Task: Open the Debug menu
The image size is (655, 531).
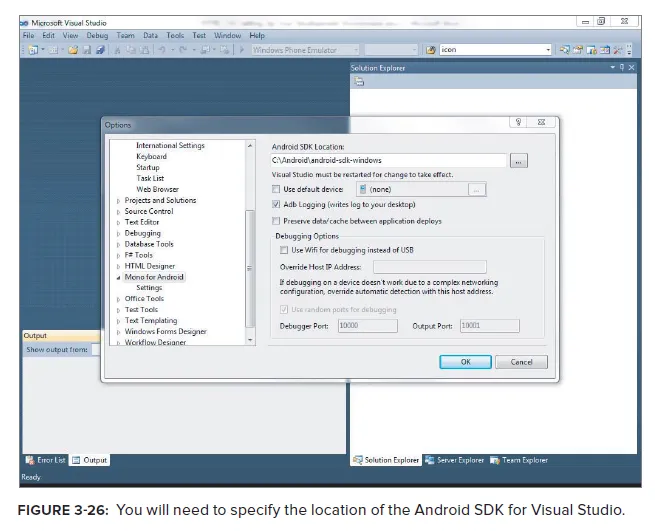Action: [x=97, y=36]
